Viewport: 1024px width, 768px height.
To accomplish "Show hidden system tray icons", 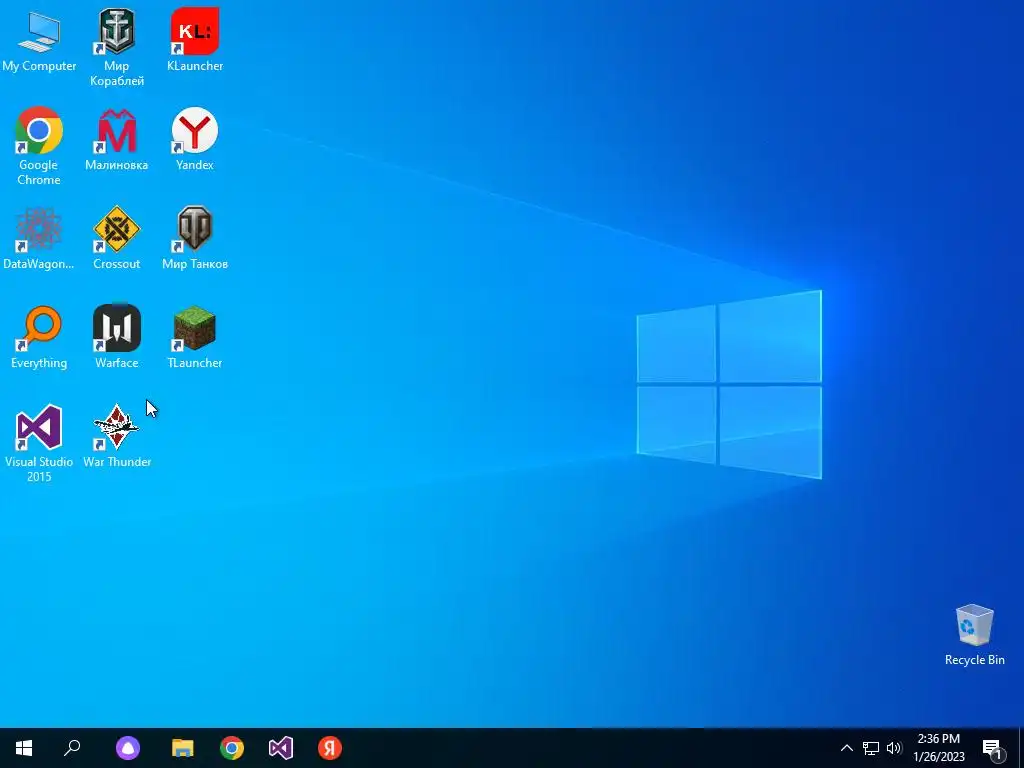I will click(x=846, y=748).
